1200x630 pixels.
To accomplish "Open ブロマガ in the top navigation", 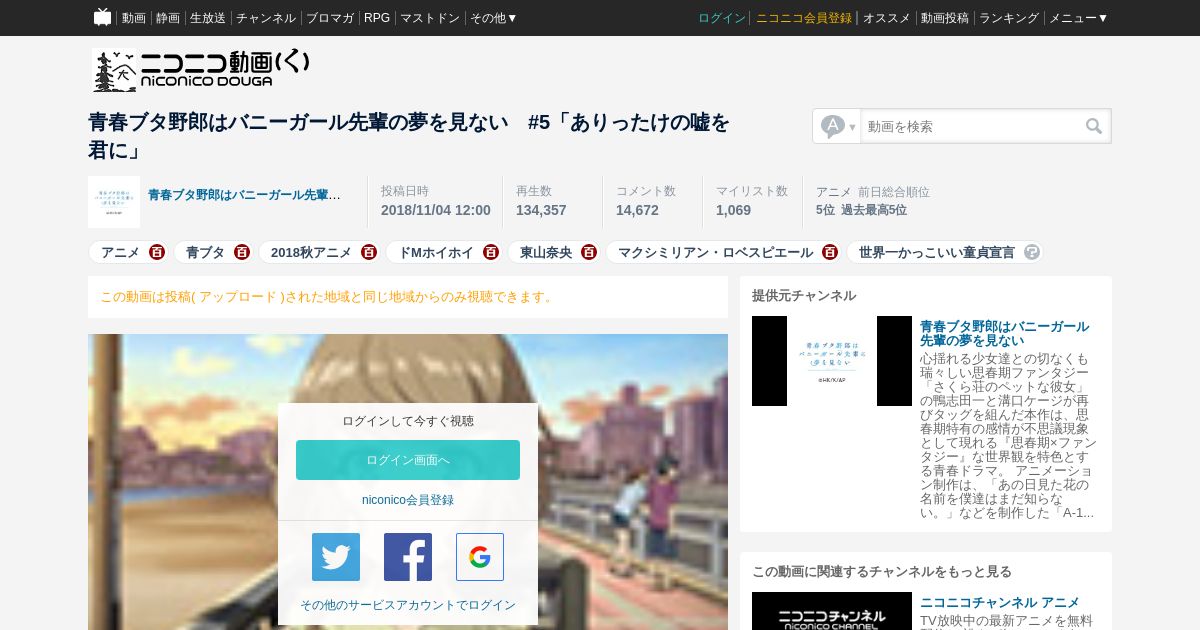I will click(330, 18).
